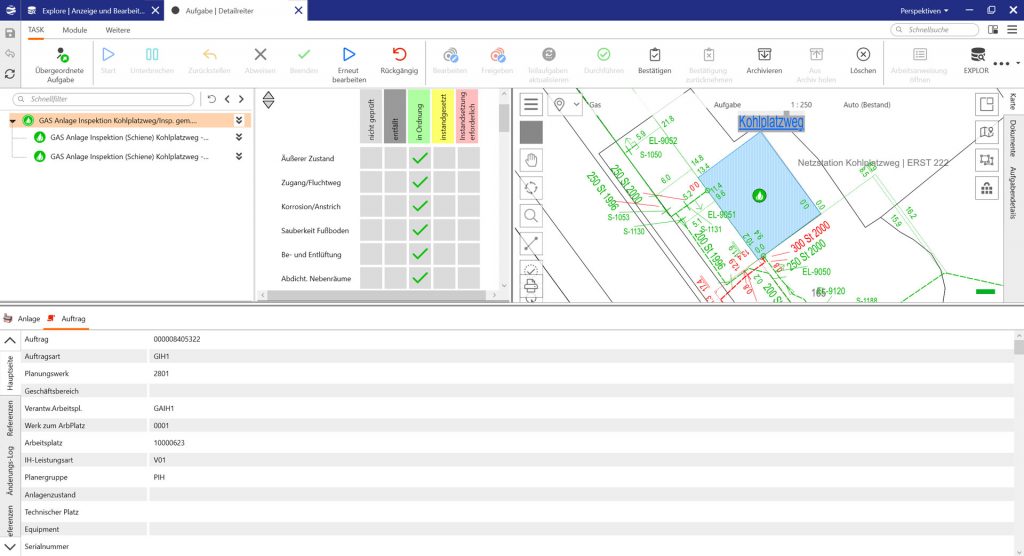The width and height of the screenshot is (1024, 556).
Task: Set Korrosion/Anstrich to instandgesetzt
Action: tap(444, 206)
